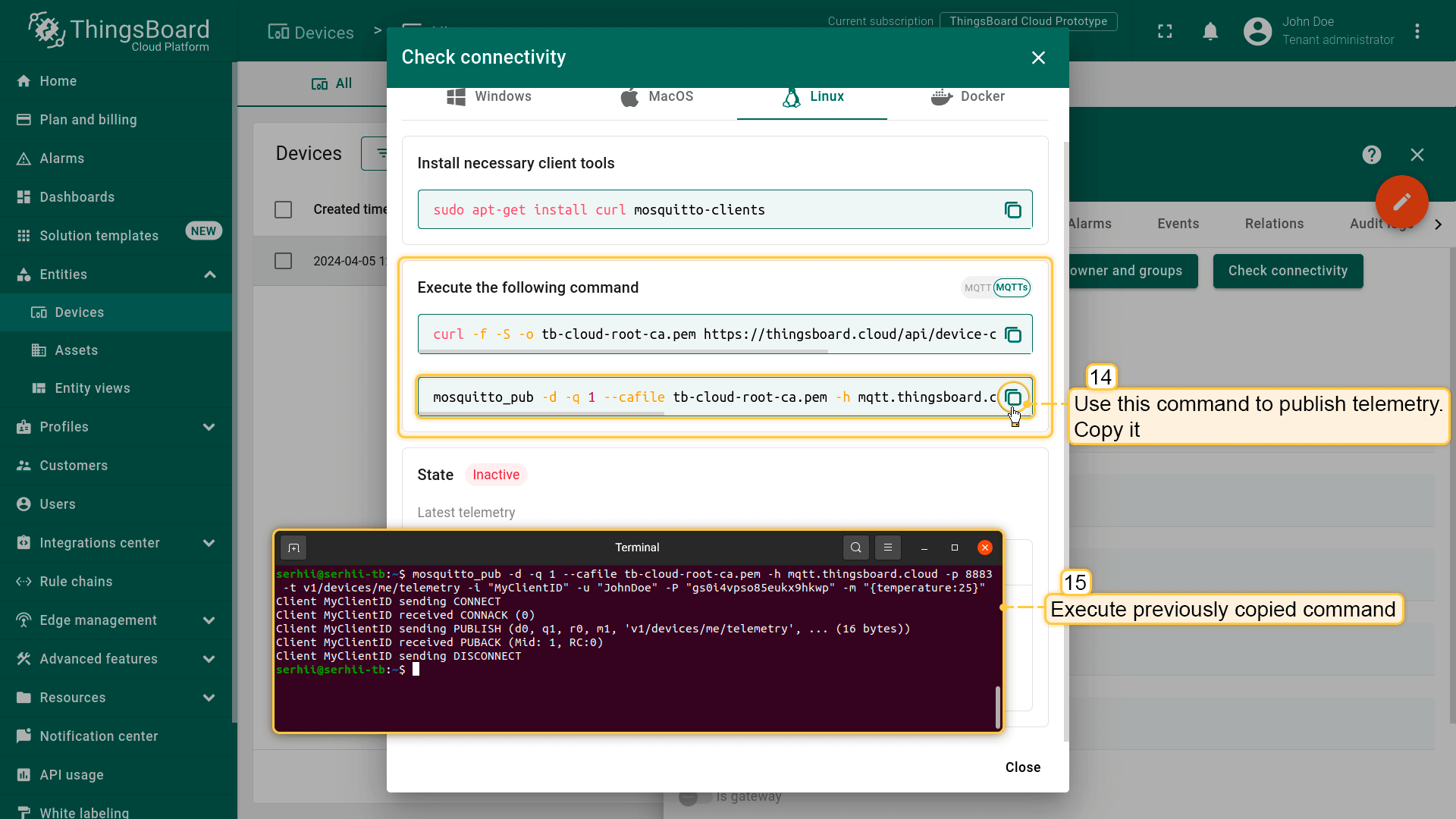Copy the mosquitto_pub command
This screenshot has width=1456, height=819.
click(x=1013, y=397)
